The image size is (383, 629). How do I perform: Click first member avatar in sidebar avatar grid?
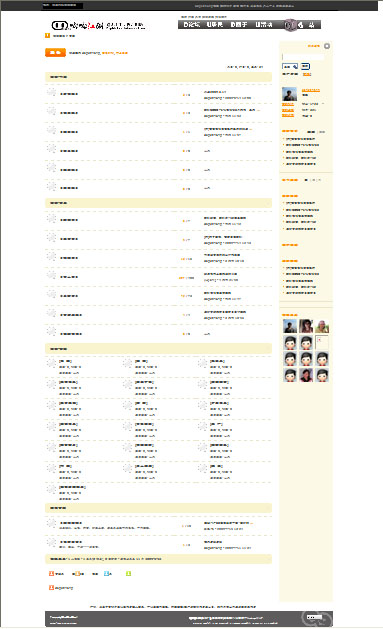pos(290,326)
